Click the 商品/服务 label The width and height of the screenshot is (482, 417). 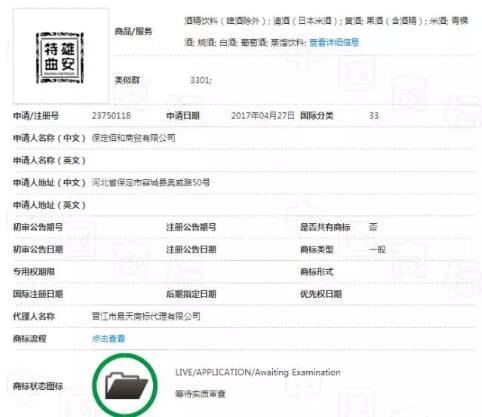coord(133,31)
